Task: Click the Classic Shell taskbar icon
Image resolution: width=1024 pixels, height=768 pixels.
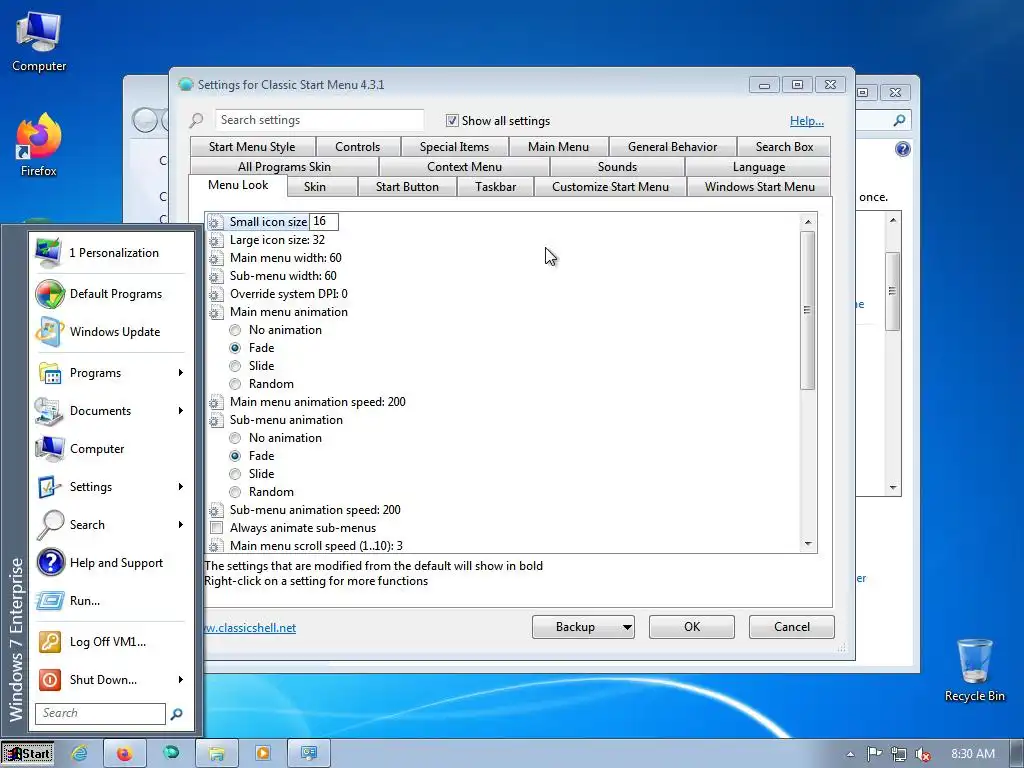Action: coord(171,753)
